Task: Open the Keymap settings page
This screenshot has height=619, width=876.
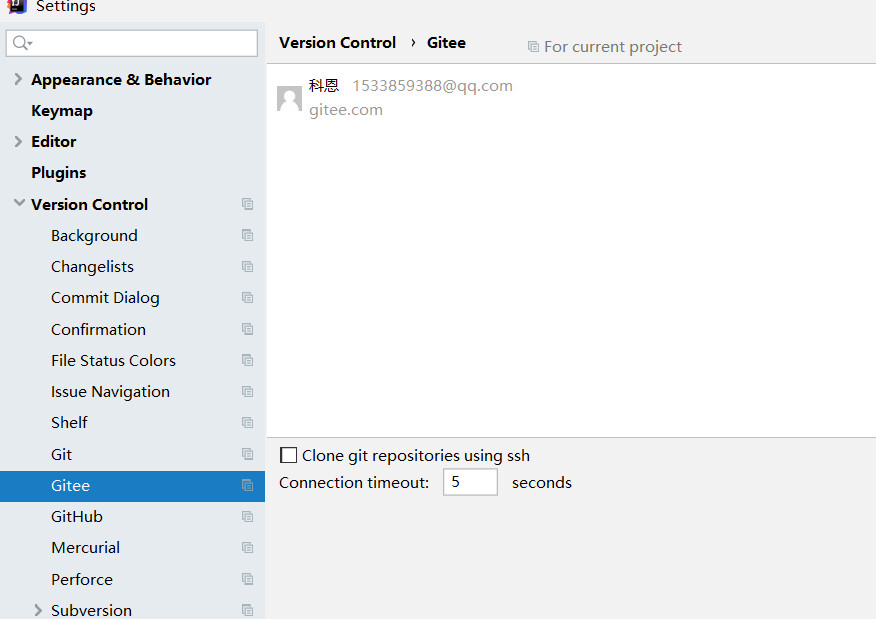Action: pos(62,111)
